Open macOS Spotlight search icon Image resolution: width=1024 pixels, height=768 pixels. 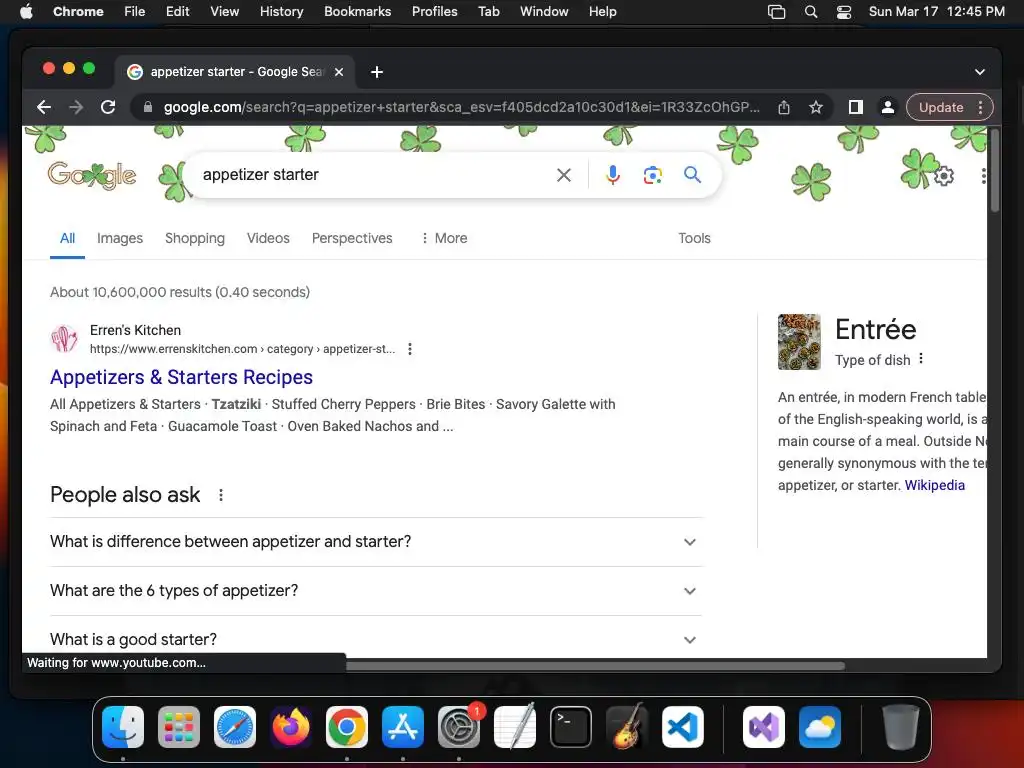(810, 12)
